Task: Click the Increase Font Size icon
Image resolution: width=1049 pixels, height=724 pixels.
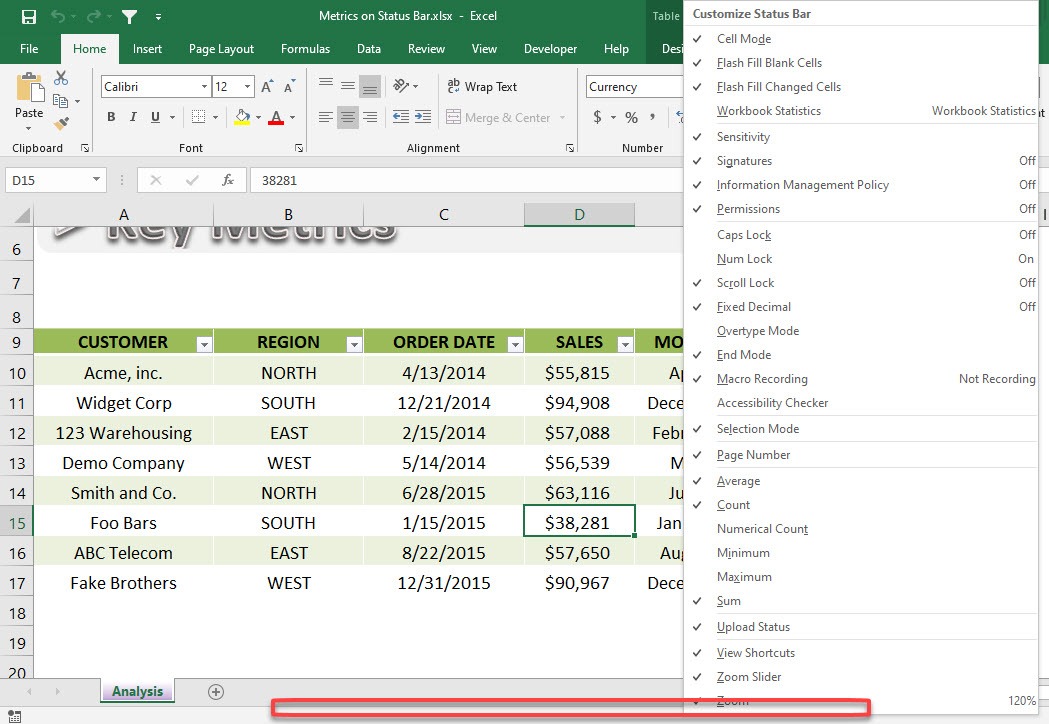Action: (267, 86)
